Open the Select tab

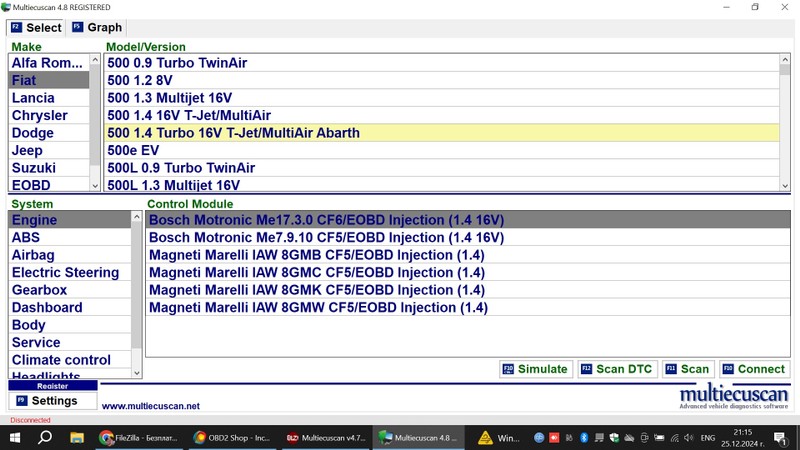(35, 27)
